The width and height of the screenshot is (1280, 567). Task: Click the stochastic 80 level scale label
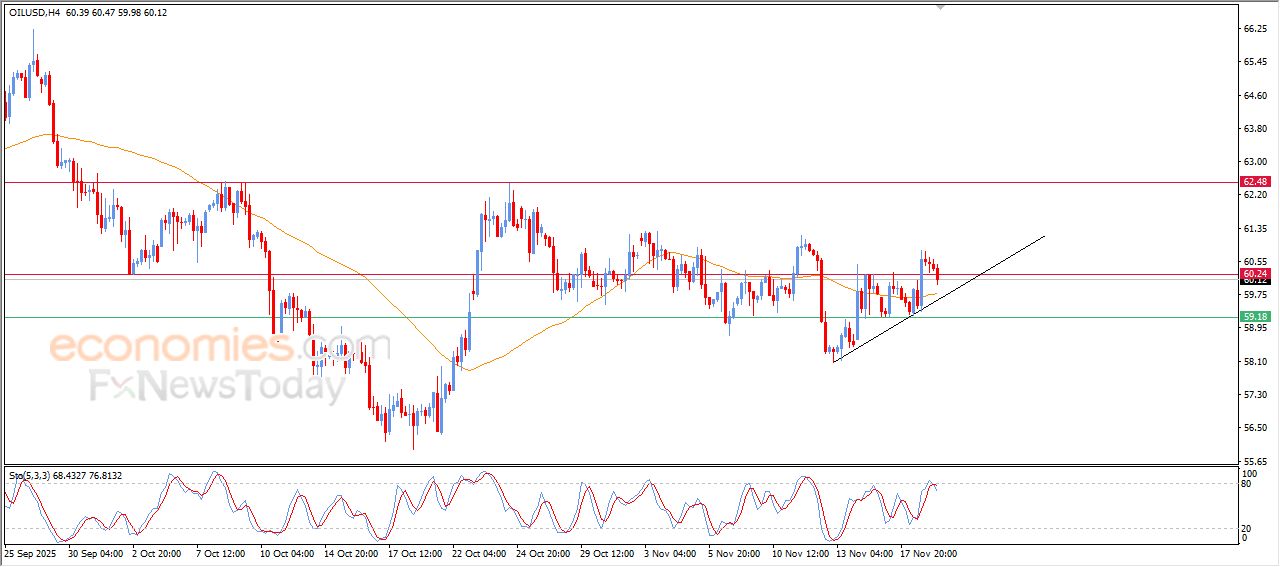1245,484
